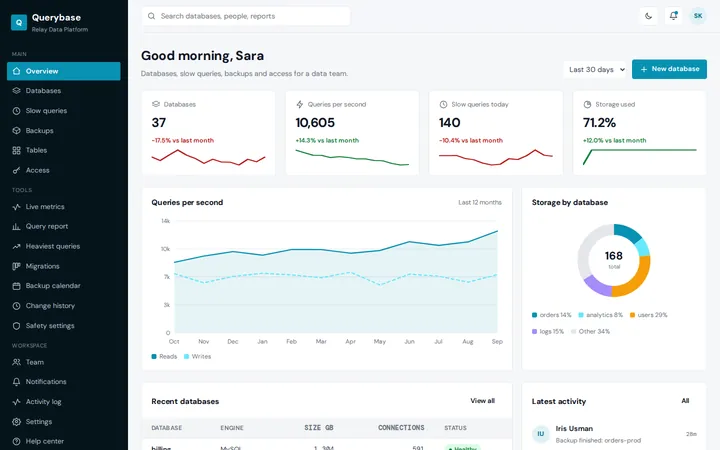Sort by SIZE GB column header

pyautogui.click(x=319, y=428)
